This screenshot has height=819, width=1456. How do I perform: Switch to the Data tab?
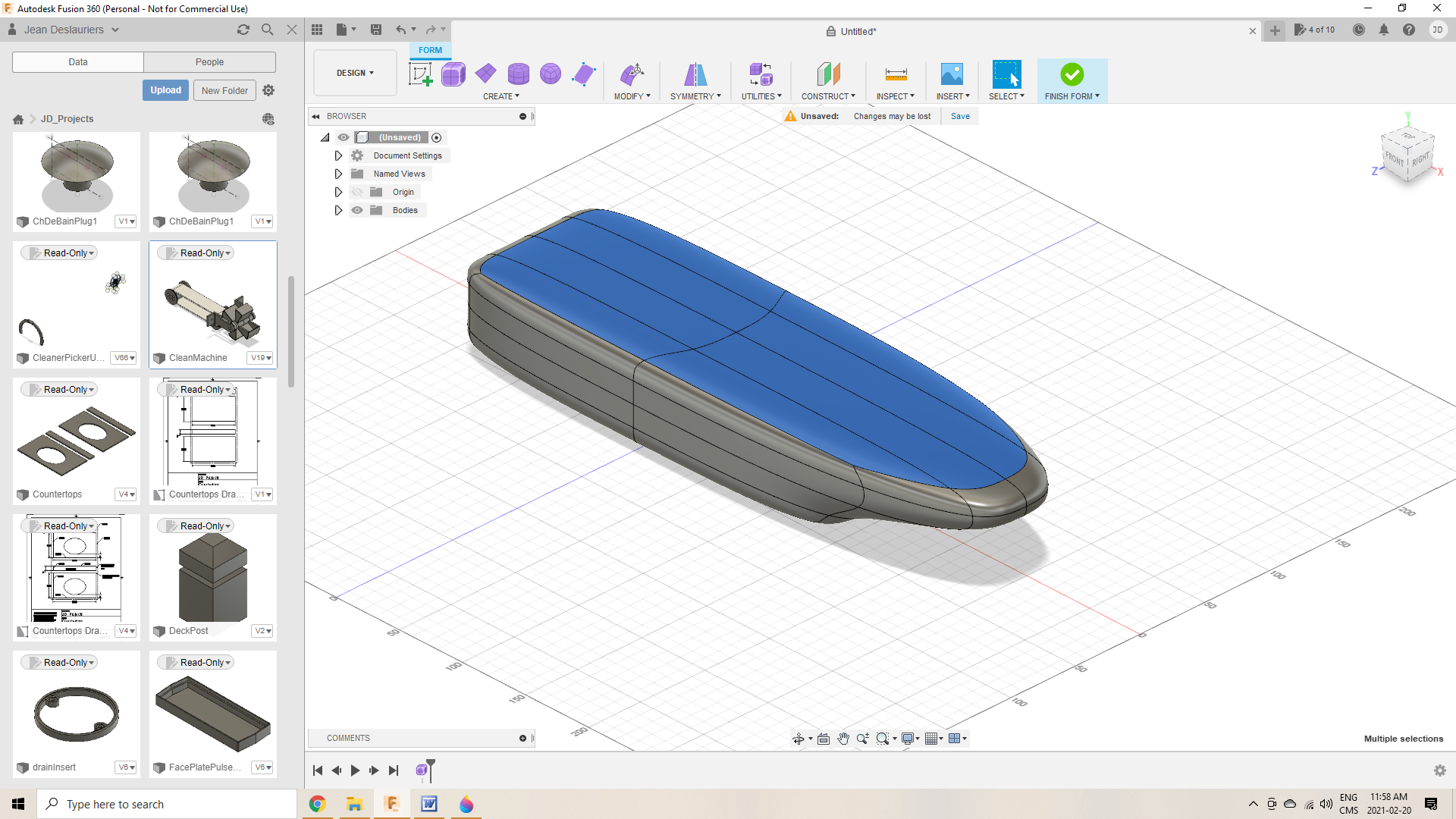(78, 62)
